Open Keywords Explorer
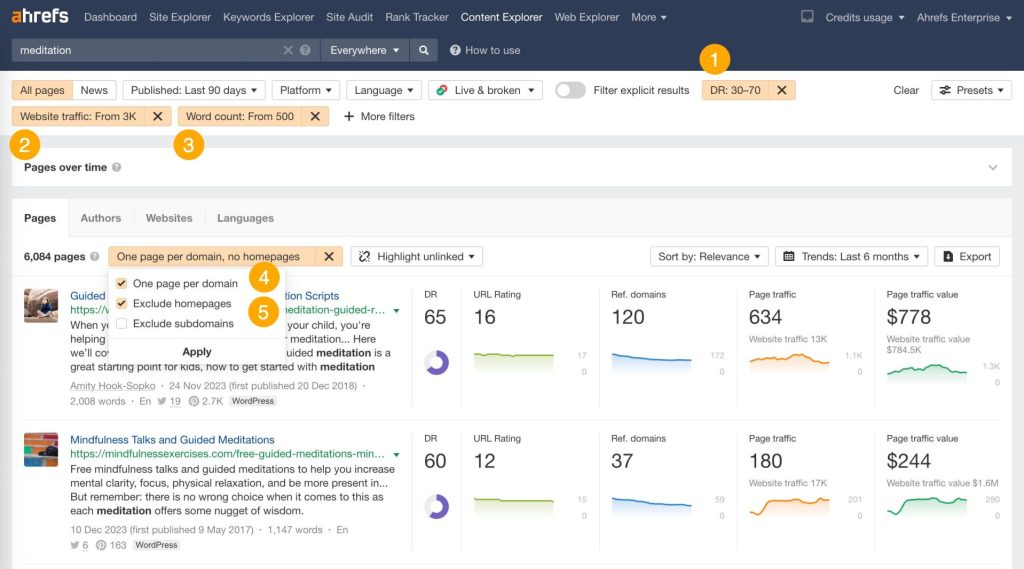Image resolution: width=1024 pixels, height=569 pixels. pyautogui.click(x=268, y=17)
